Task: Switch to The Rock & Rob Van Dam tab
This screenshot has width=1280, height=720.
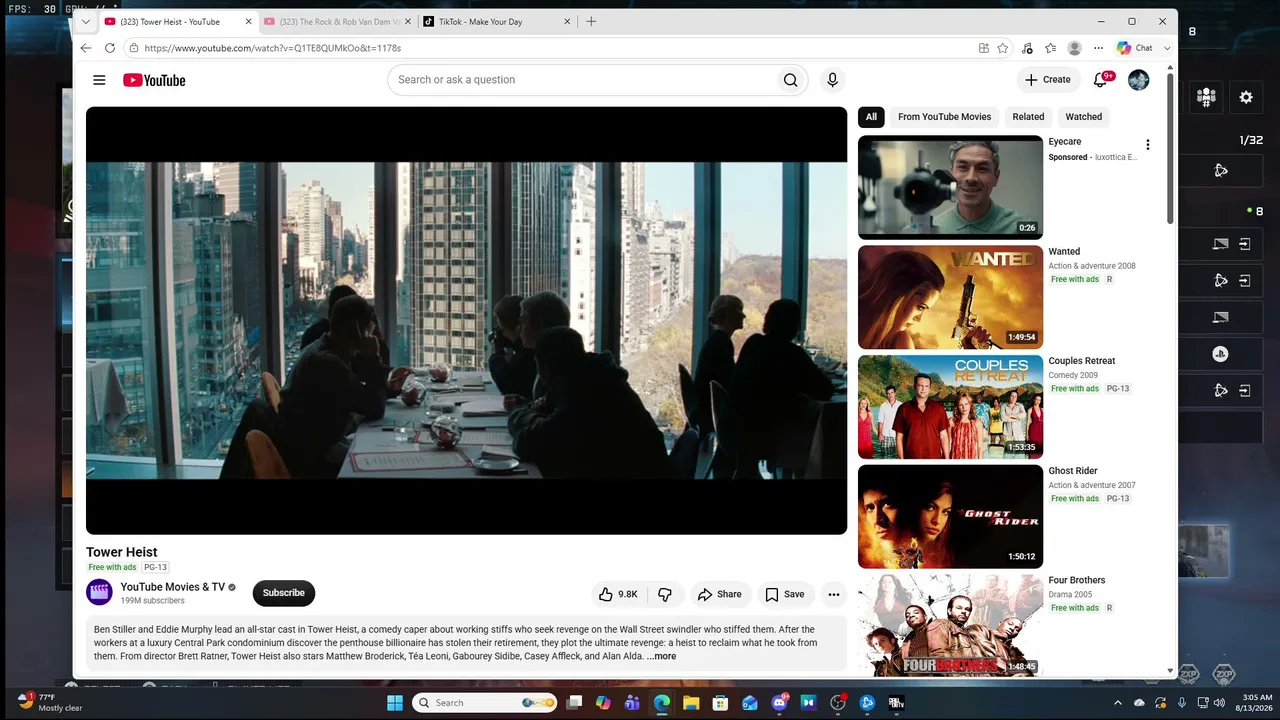Action: tap(338, 21)
